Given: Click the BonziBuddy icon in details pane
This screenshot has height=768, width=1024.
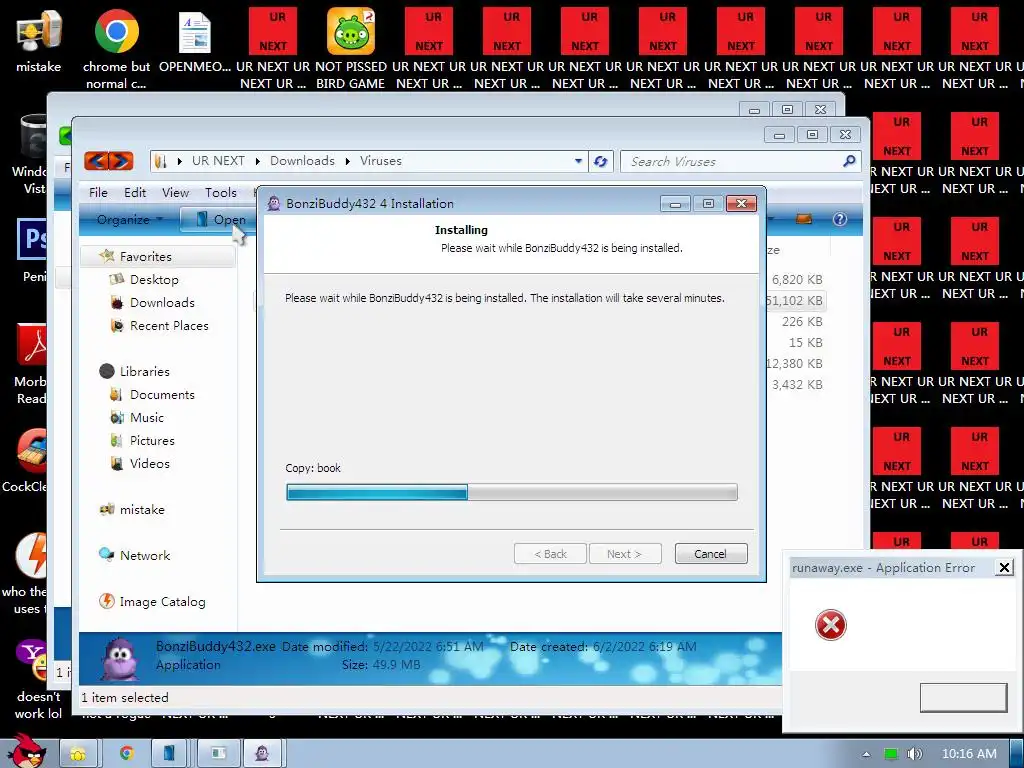Looking at the screenshot, I should pos(120,658).
